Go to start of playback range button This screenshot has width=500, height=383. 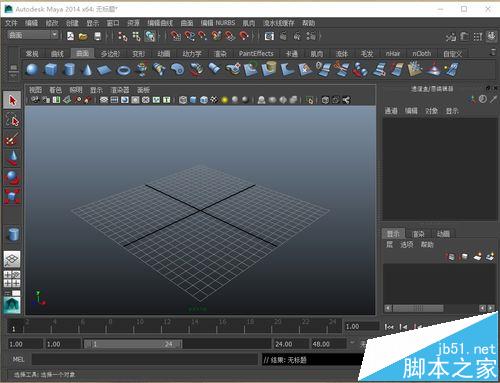coord(389,327)
